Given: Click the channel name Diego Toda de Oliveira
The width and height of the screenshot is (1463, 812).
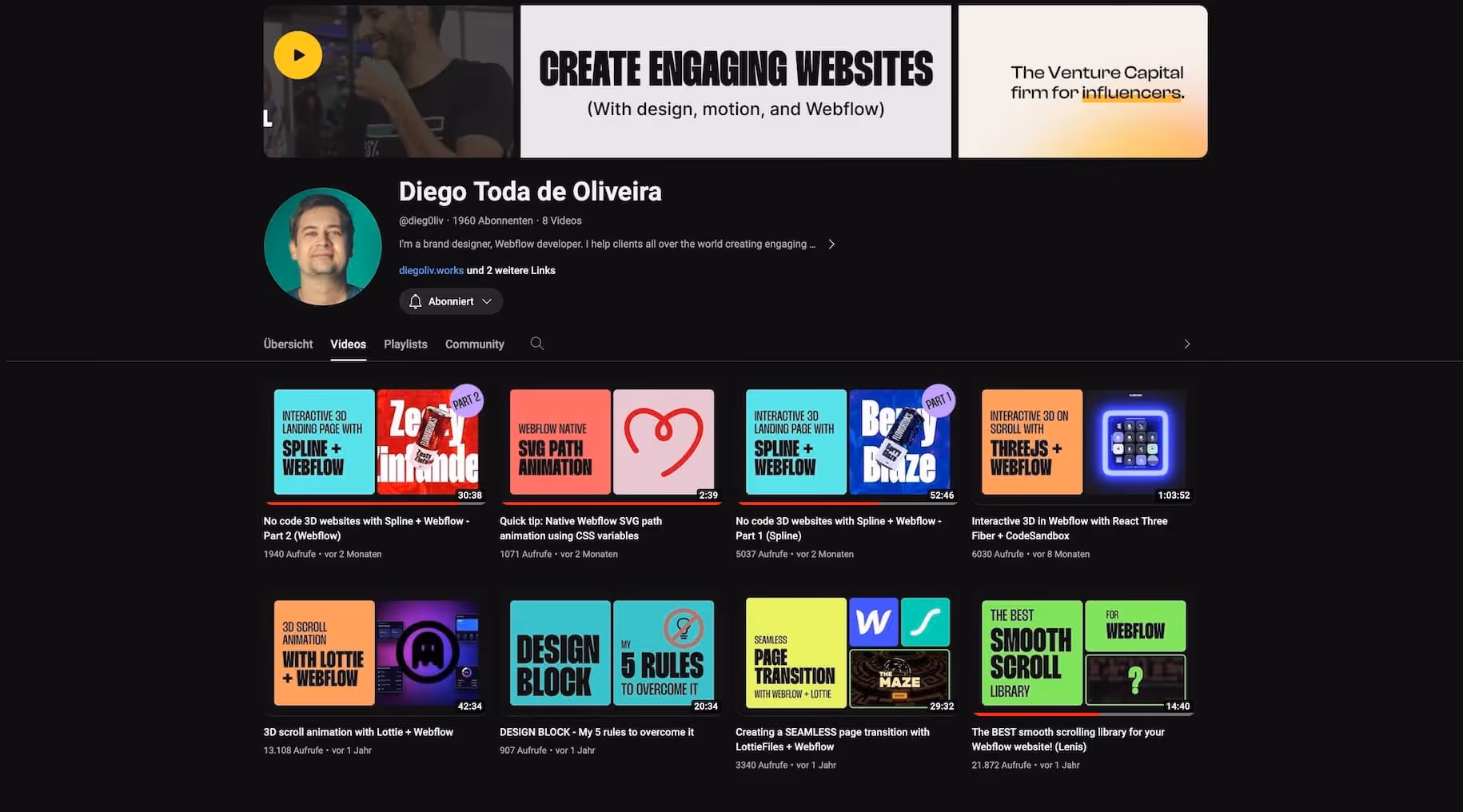Looking at the screenshot, I should [530, 192].
